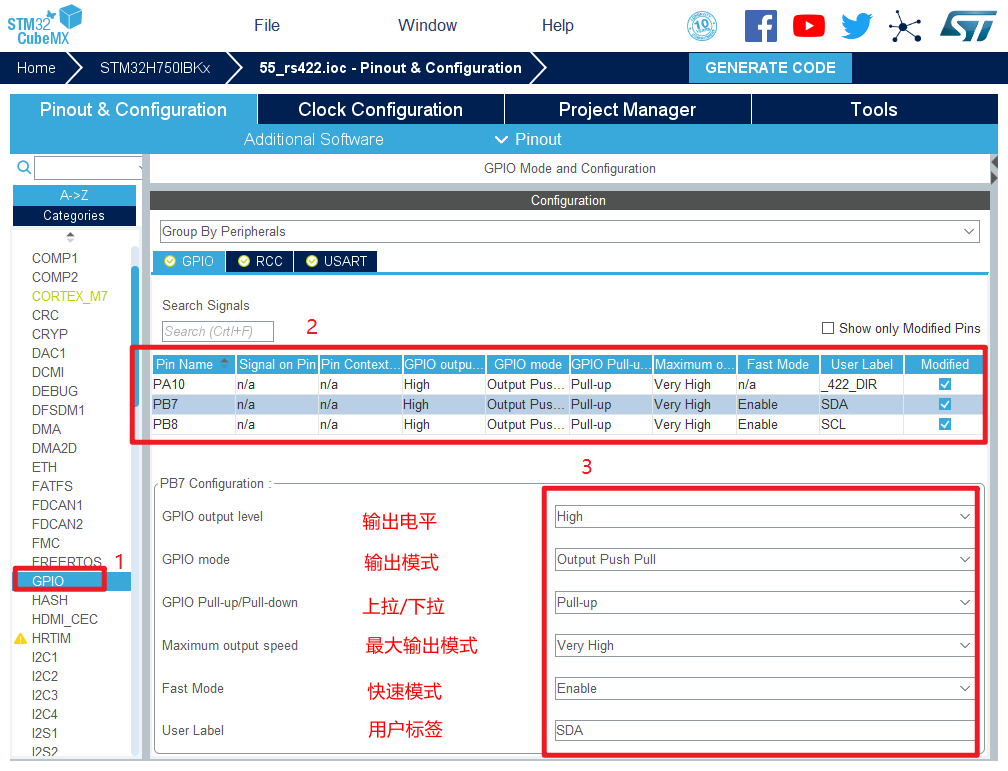Open the USART tab
Image resolution: width=1008 pixels, height=771 pixels.
335,261
